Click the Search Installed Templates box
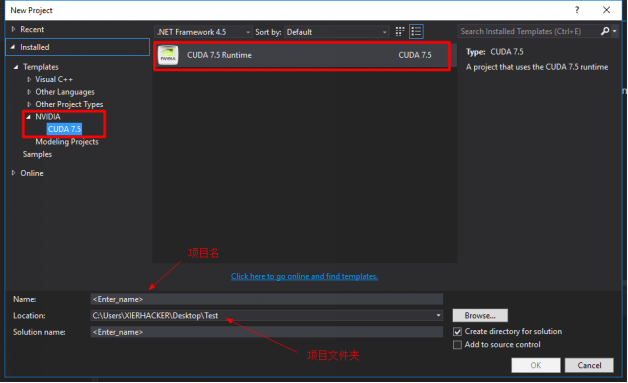Viewport: 628px width, 383px height. click(529, 31)
